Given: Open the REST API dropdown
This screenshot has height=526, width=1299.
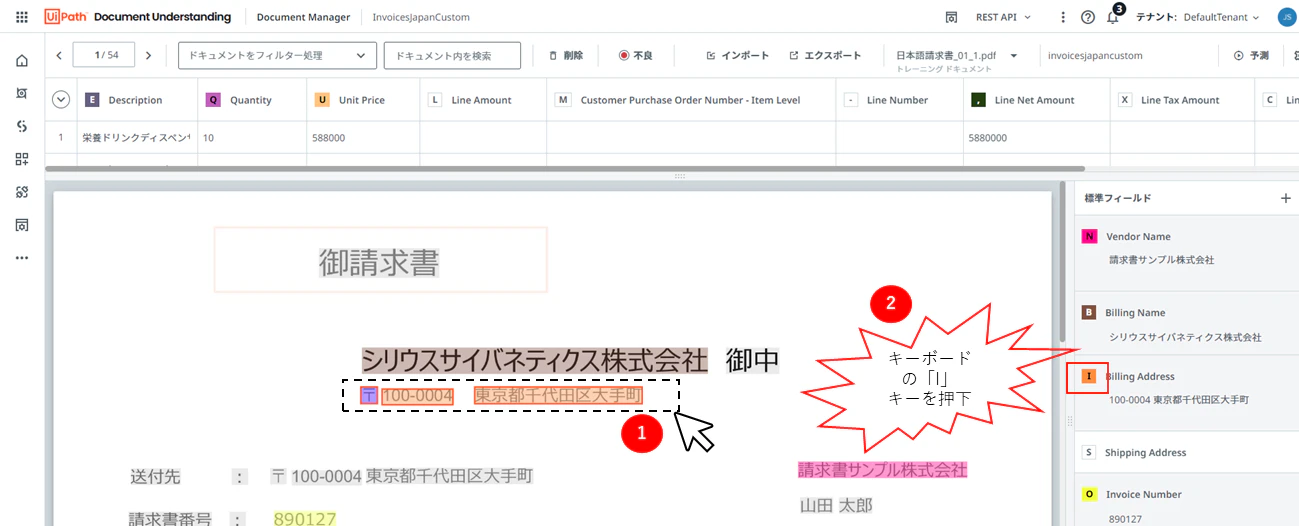Looking at the screenshot, I should tap(1003, 17).
